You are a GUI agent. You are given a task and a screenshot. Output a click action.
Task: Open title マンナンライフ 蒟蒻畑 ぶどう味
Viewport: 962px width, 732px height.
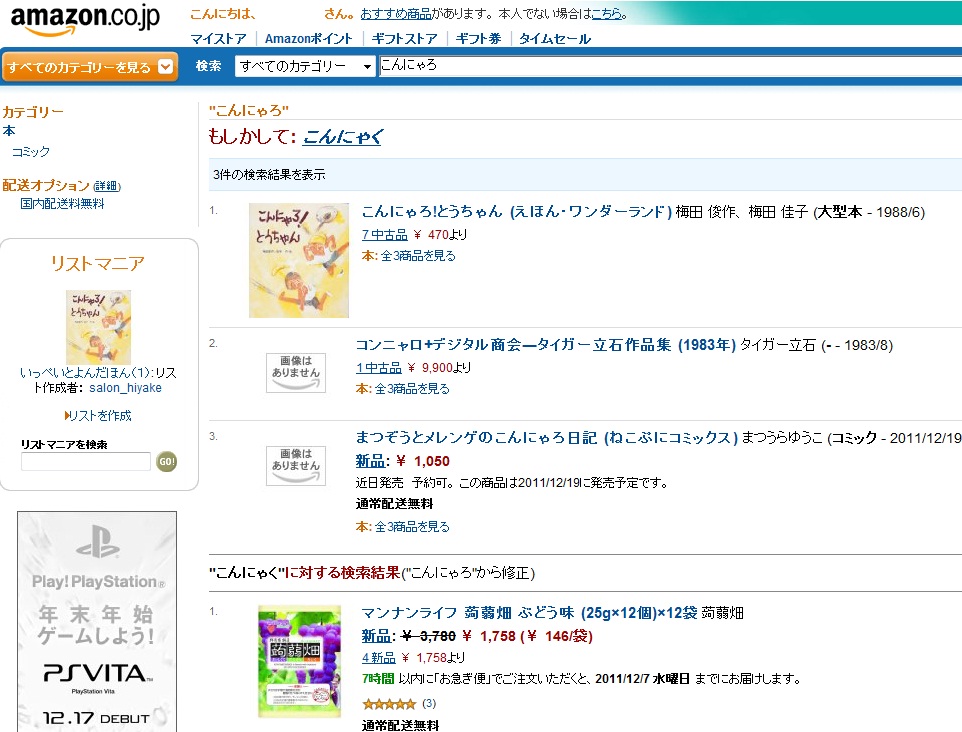point(529,613)
